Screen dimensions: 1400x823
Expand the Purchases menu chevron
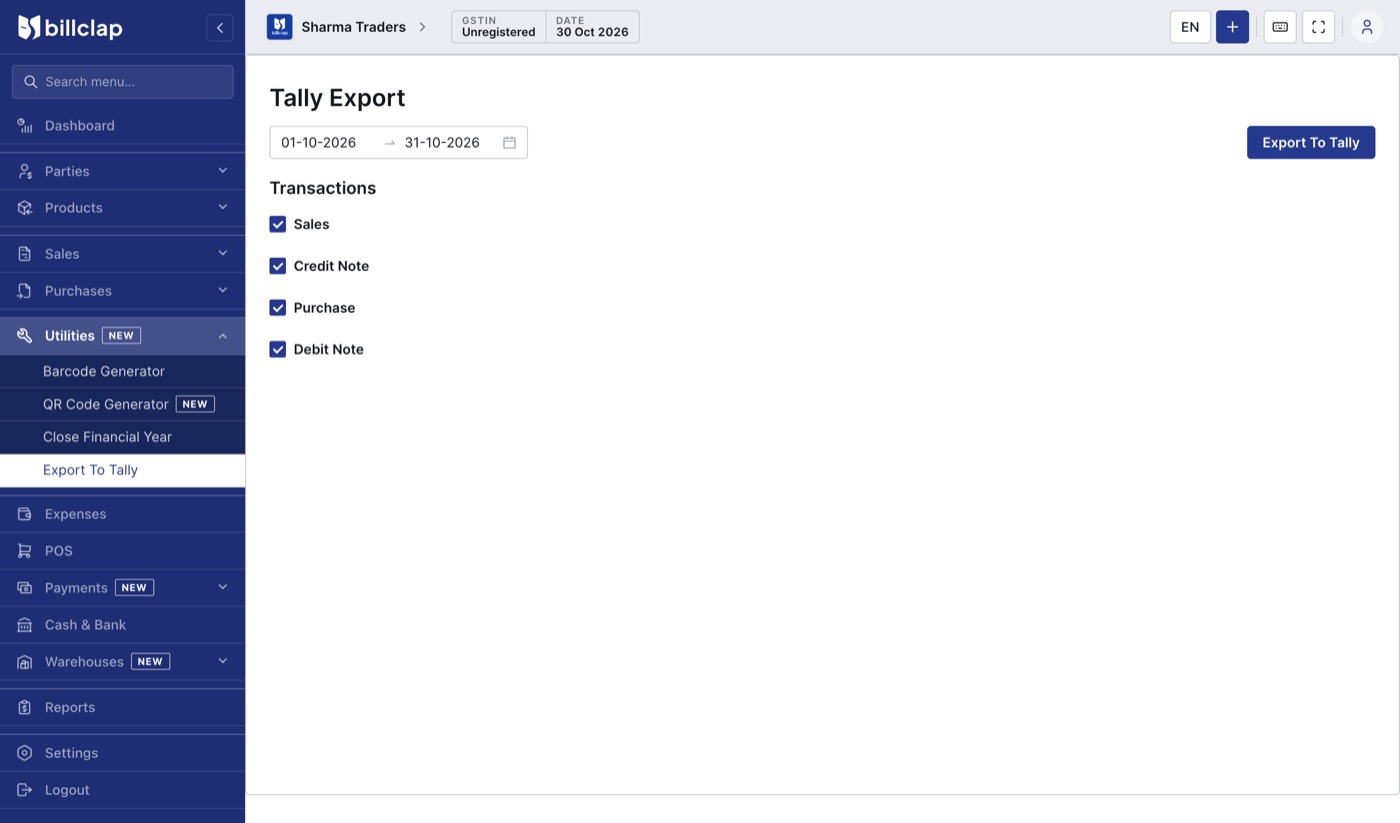click(223, 290)
